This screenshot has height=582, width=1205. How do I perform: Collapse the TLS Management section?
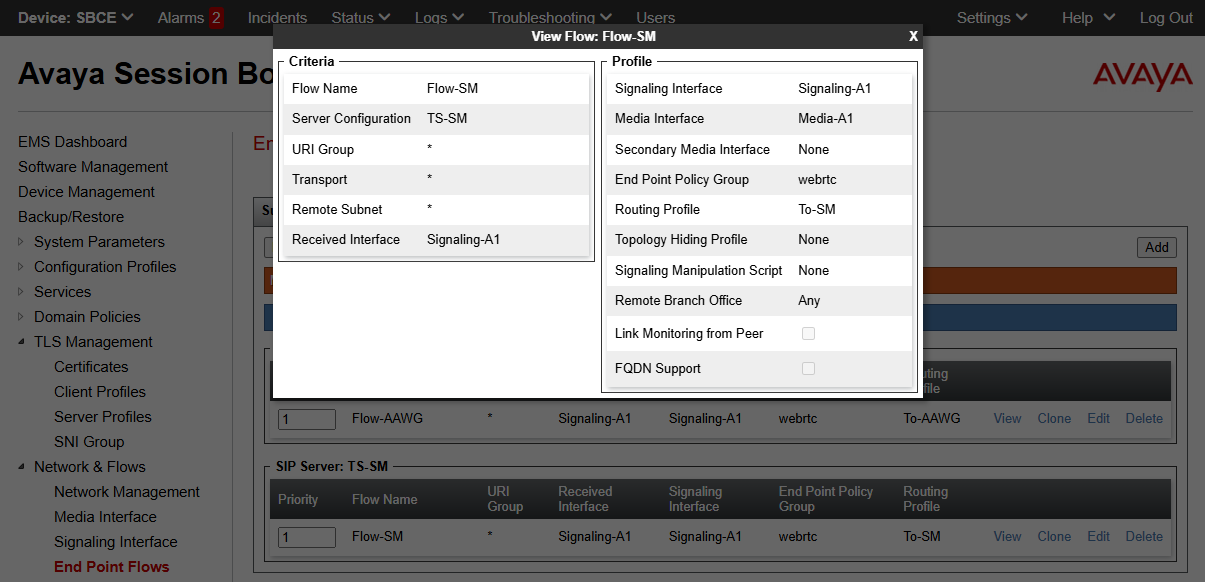pyautogui.click(x=23, y=342)
